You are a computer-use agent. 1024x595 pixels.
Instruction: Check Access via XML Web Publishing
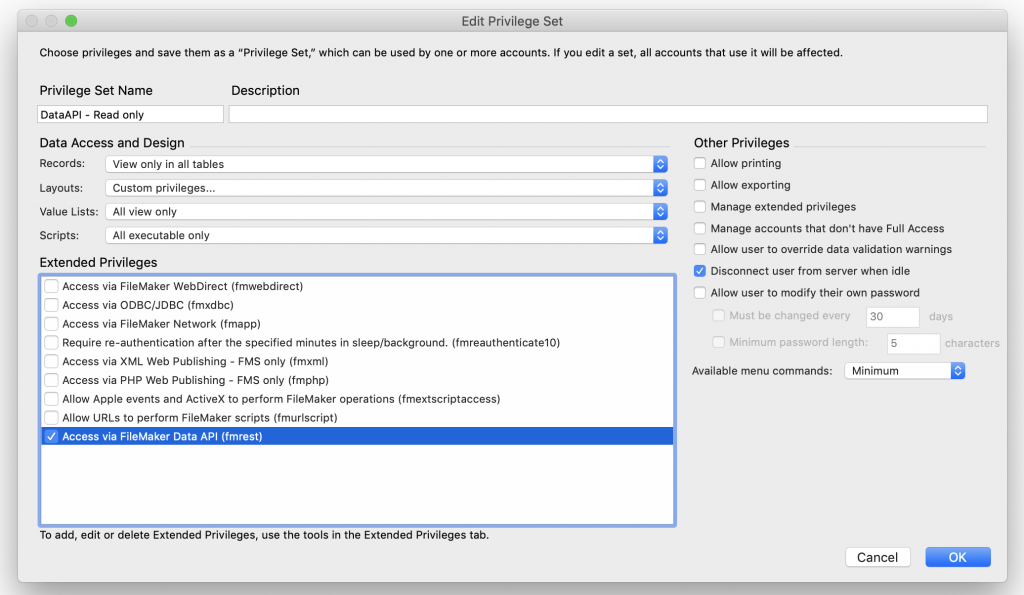[52, 361]
